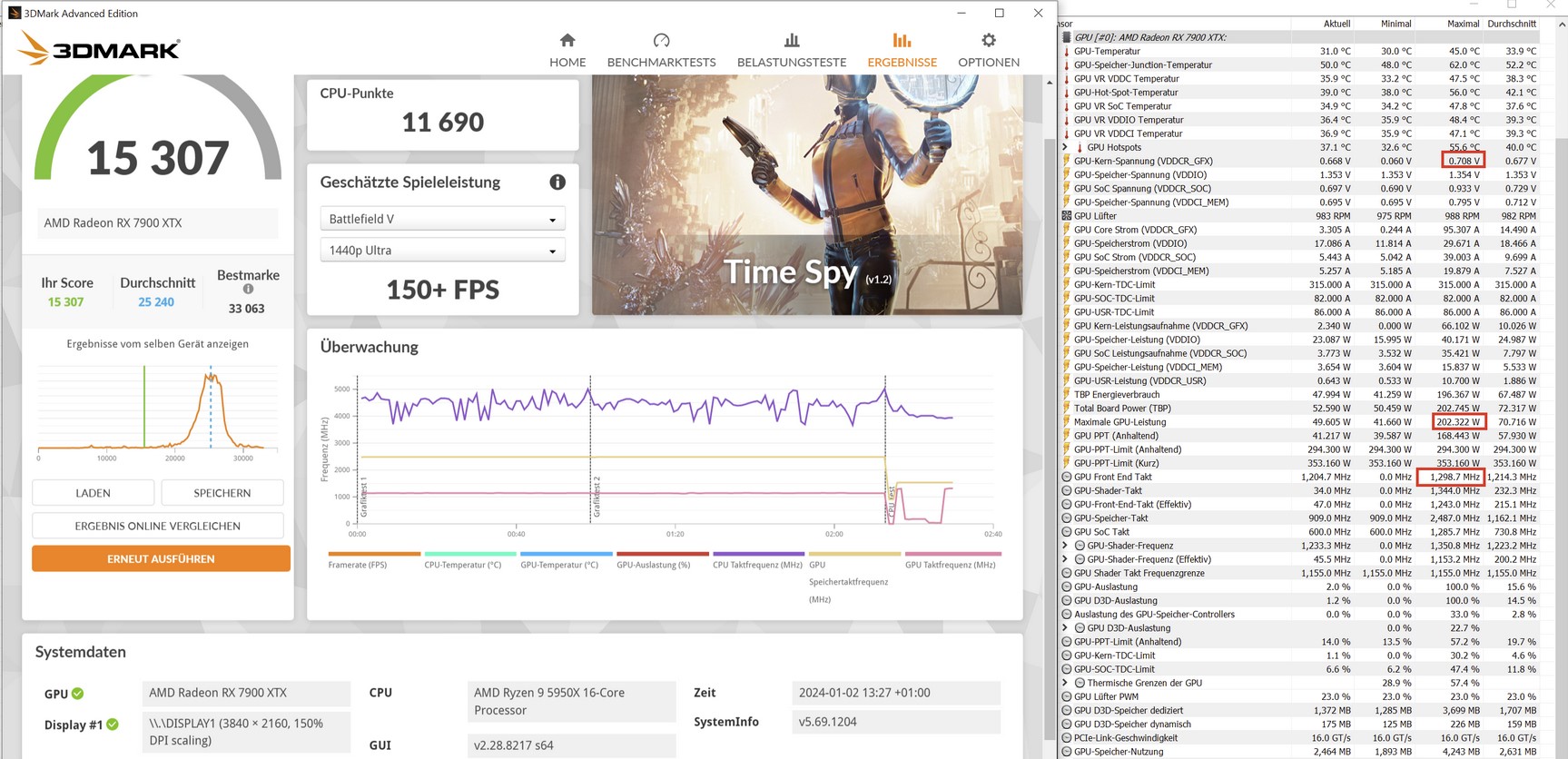
Task: Click the GPU chip icon in the HWiNFO header row
Action: click(1067, 37)
